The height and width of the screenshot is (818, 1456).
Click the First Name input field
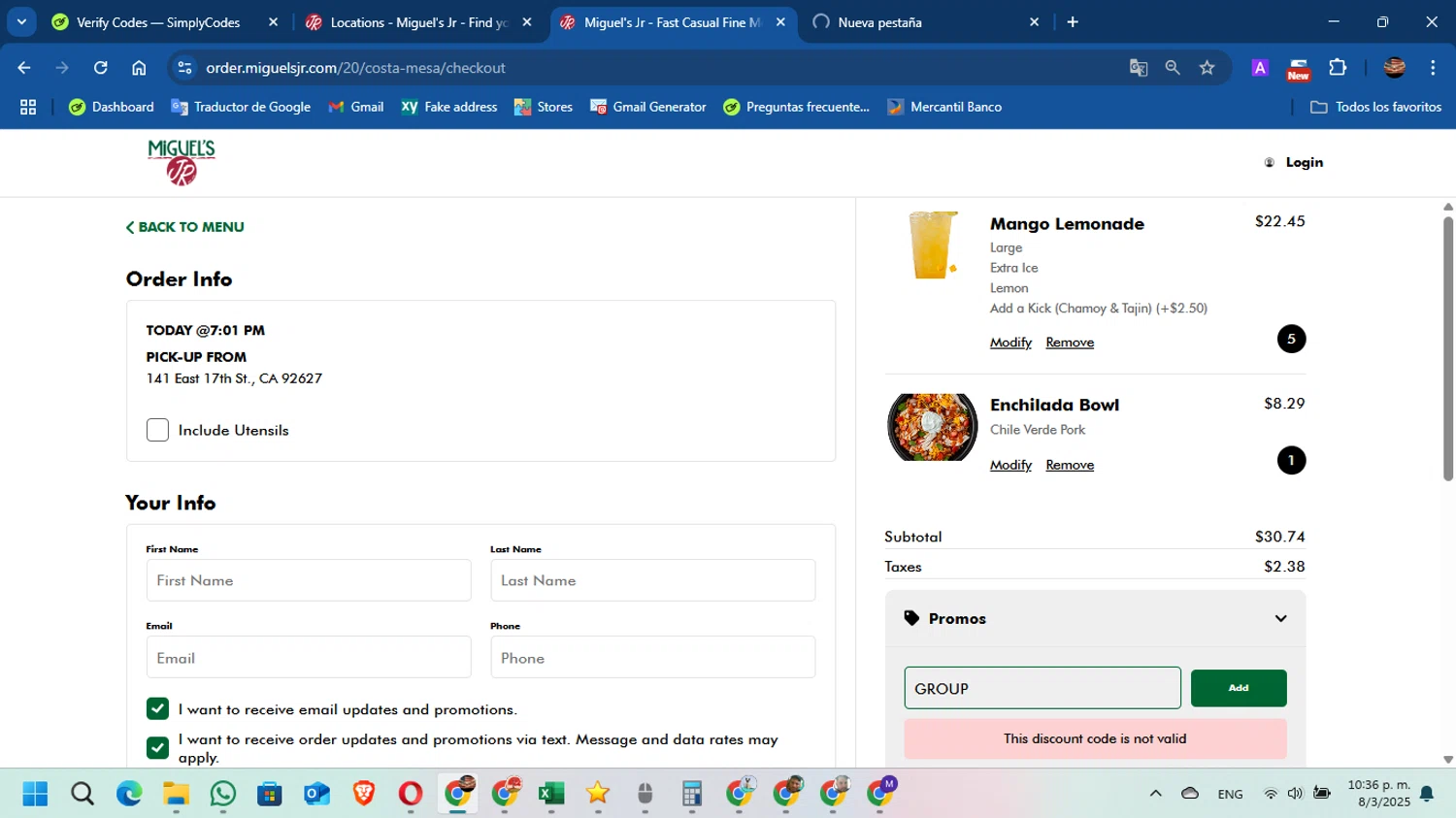[x=309, y=580]
